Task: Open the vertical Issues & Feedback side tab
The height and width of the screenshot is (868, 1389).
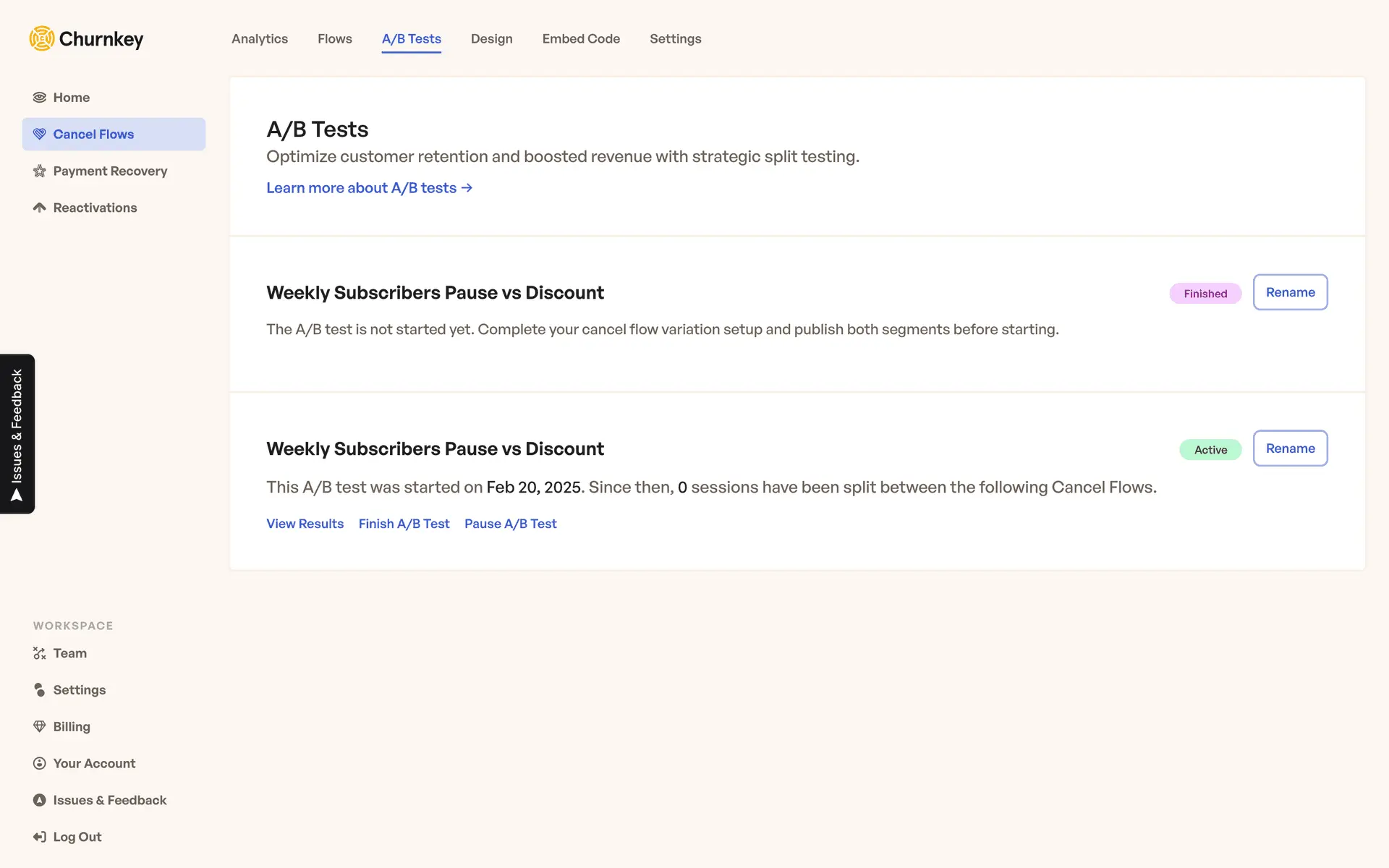Action: pyautogui.click(x=17, y=433)
